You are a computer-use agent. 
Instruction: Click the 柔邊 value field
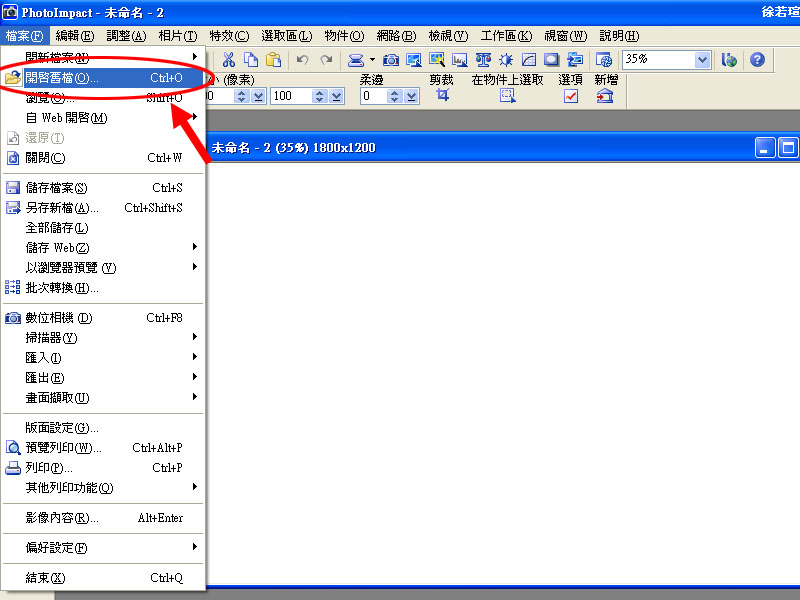tap(373, 96)
